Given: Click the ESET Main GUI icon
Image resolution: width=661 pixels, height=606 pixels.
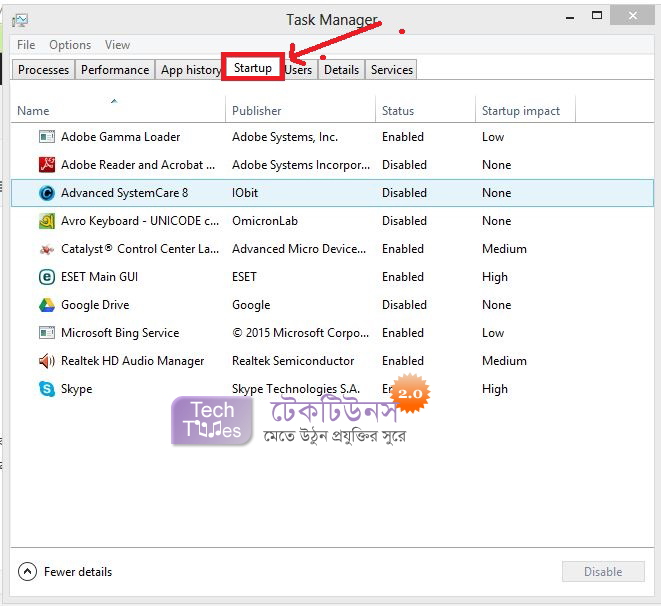Looking at the screenshot, I should pyautogui.click(x=47, y=277).
